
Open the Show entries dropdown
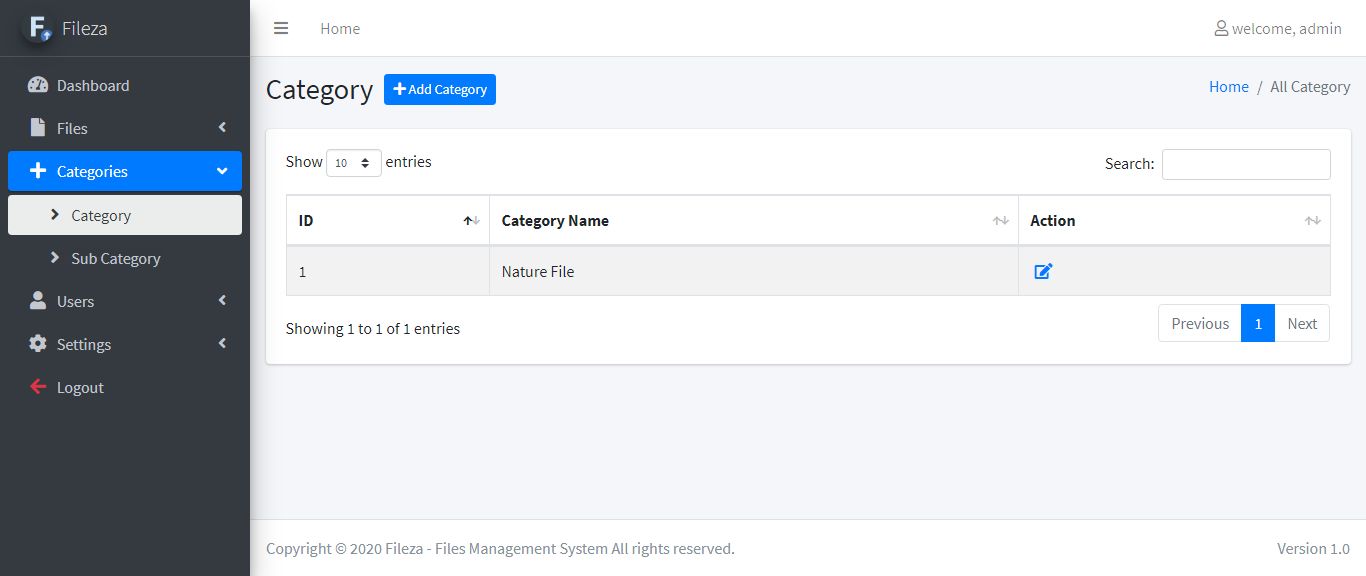tap(354, 162)
